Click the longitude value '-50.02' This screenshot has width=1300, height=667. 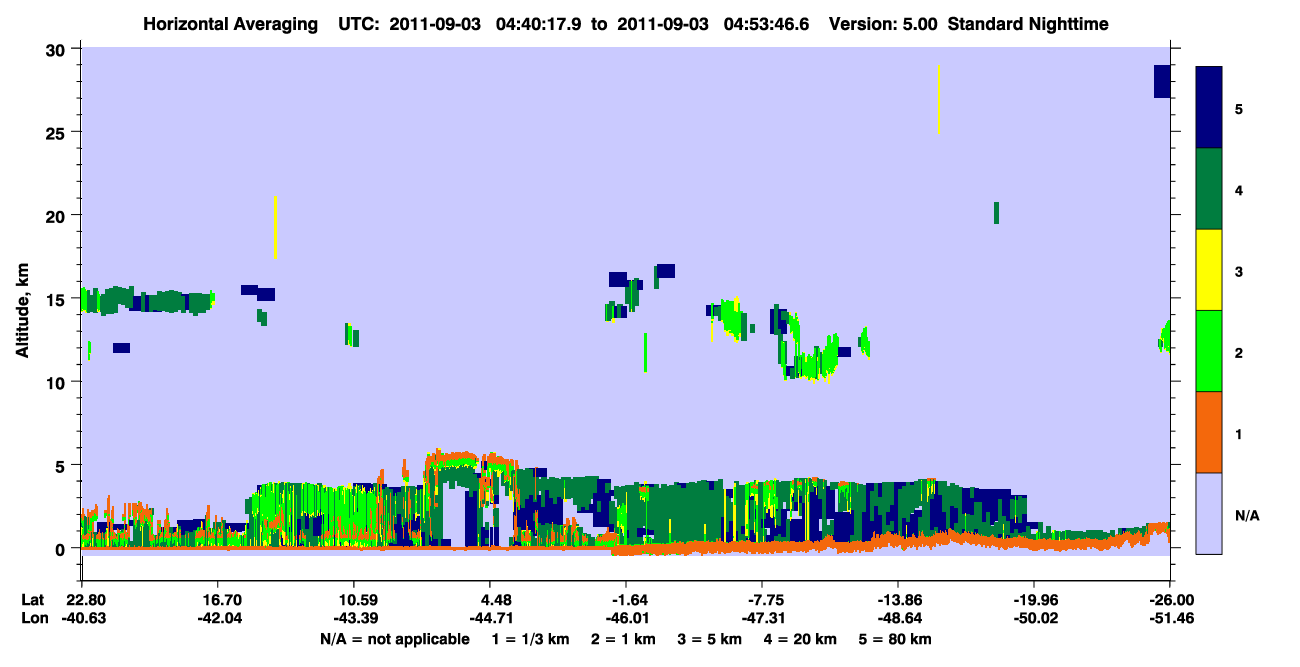[1034, 618]
